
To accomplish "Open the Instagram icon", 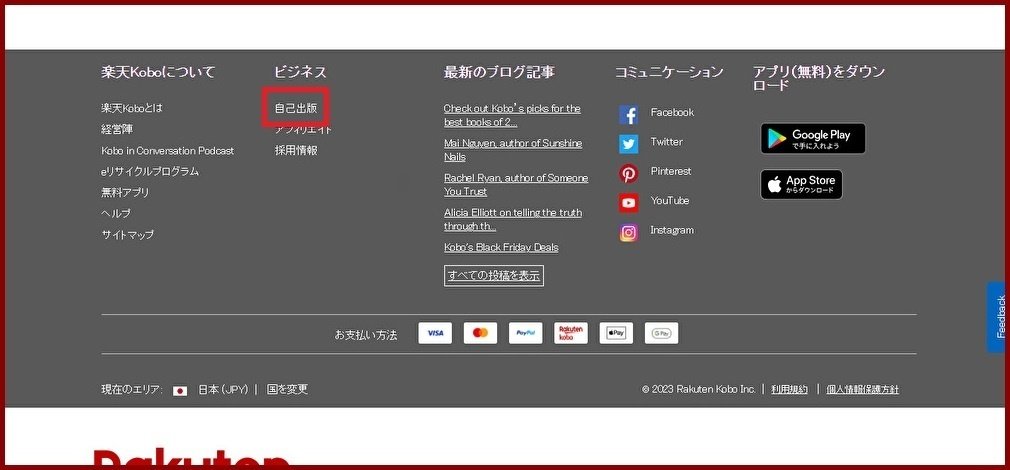I will pos(629,232).
